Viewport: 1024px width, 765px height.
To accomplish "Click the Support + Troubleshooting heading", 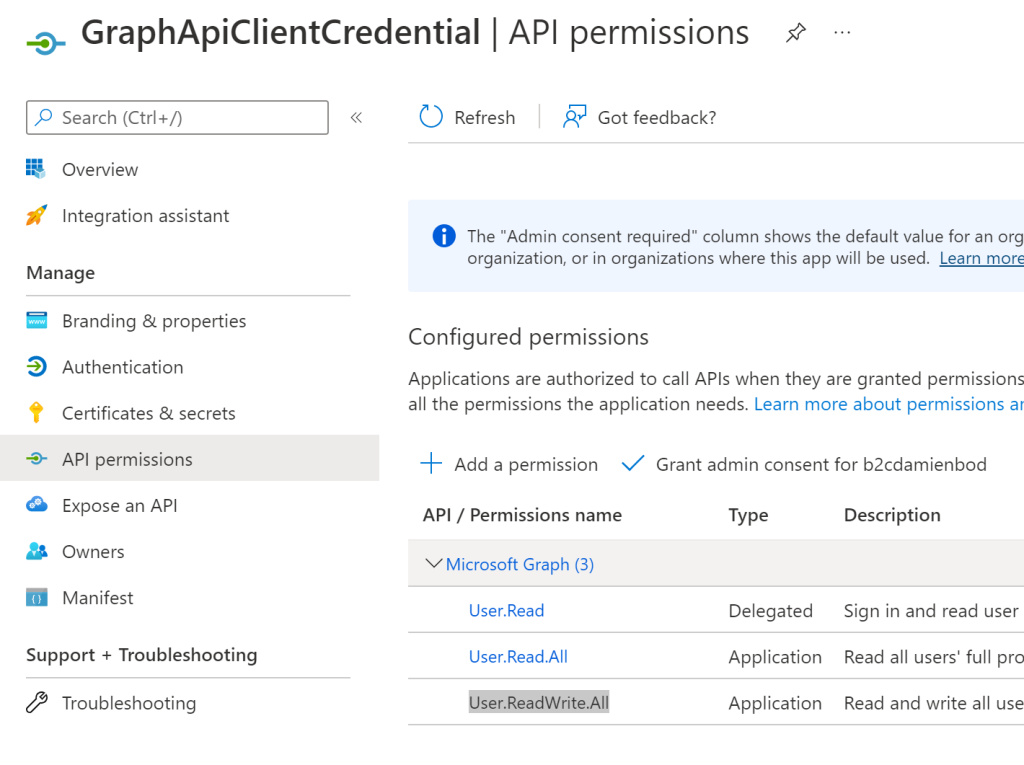I will point(142,655).
